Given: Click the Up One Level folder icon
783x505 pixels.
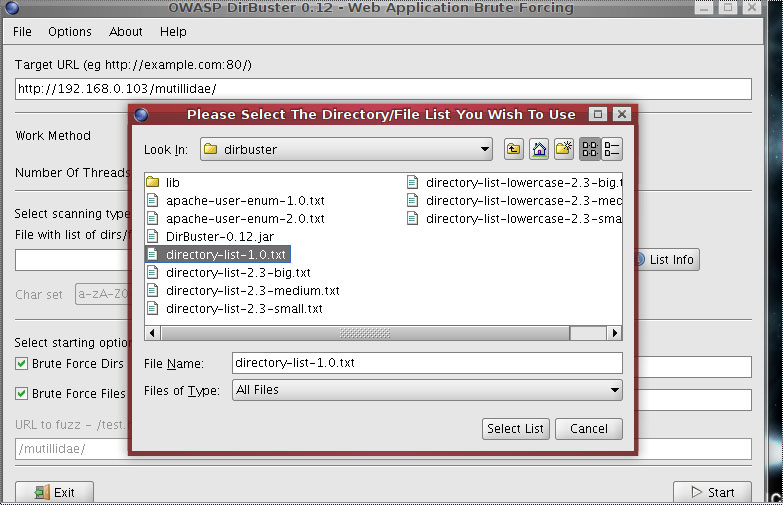Looking at the screenshot, I should 513,149.
